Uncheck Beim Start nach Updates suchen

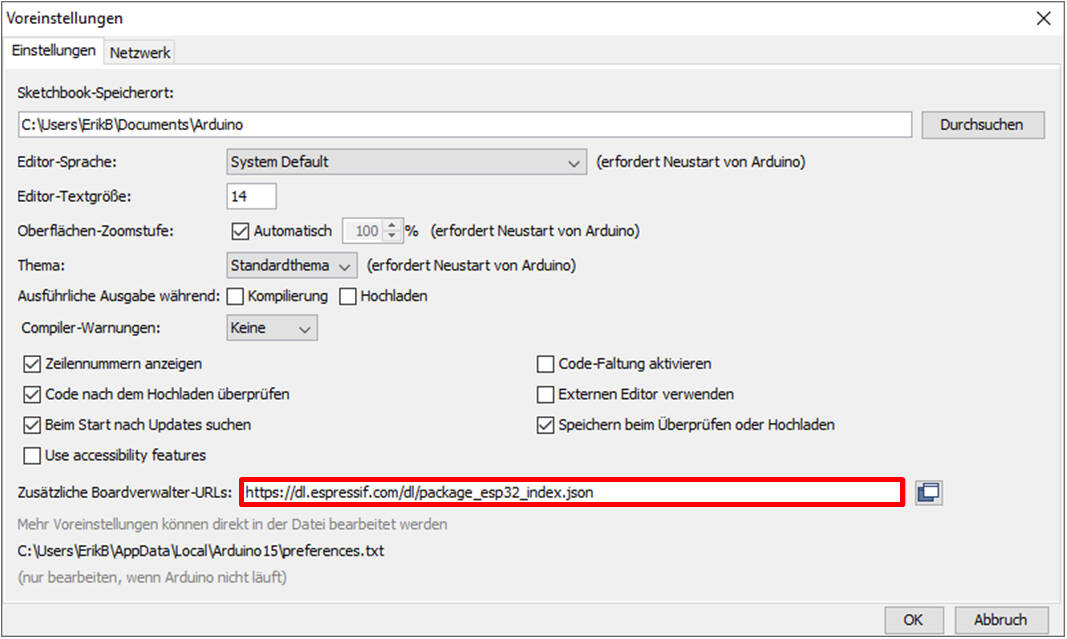click(x=30, y=425)
